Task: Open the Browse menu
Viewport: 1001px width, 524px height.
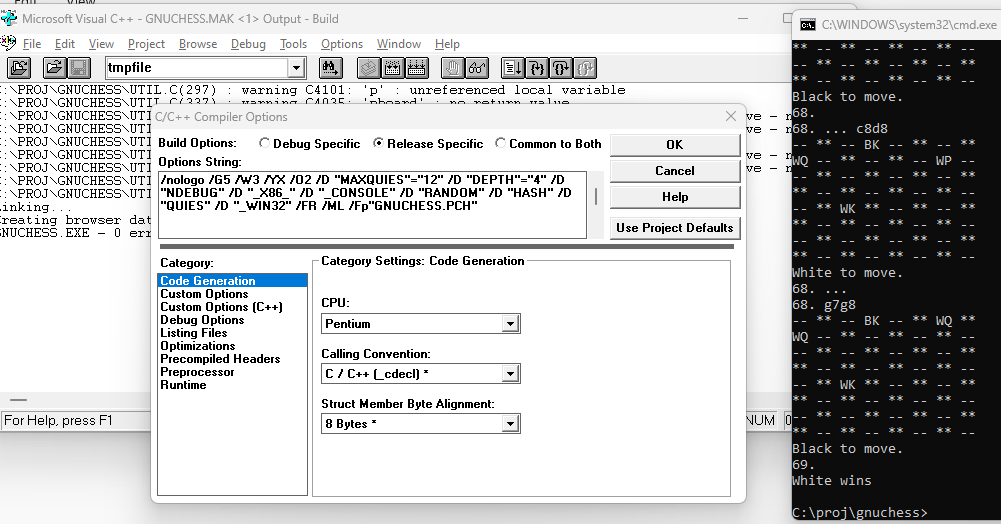Action: [x=198, y=44]
